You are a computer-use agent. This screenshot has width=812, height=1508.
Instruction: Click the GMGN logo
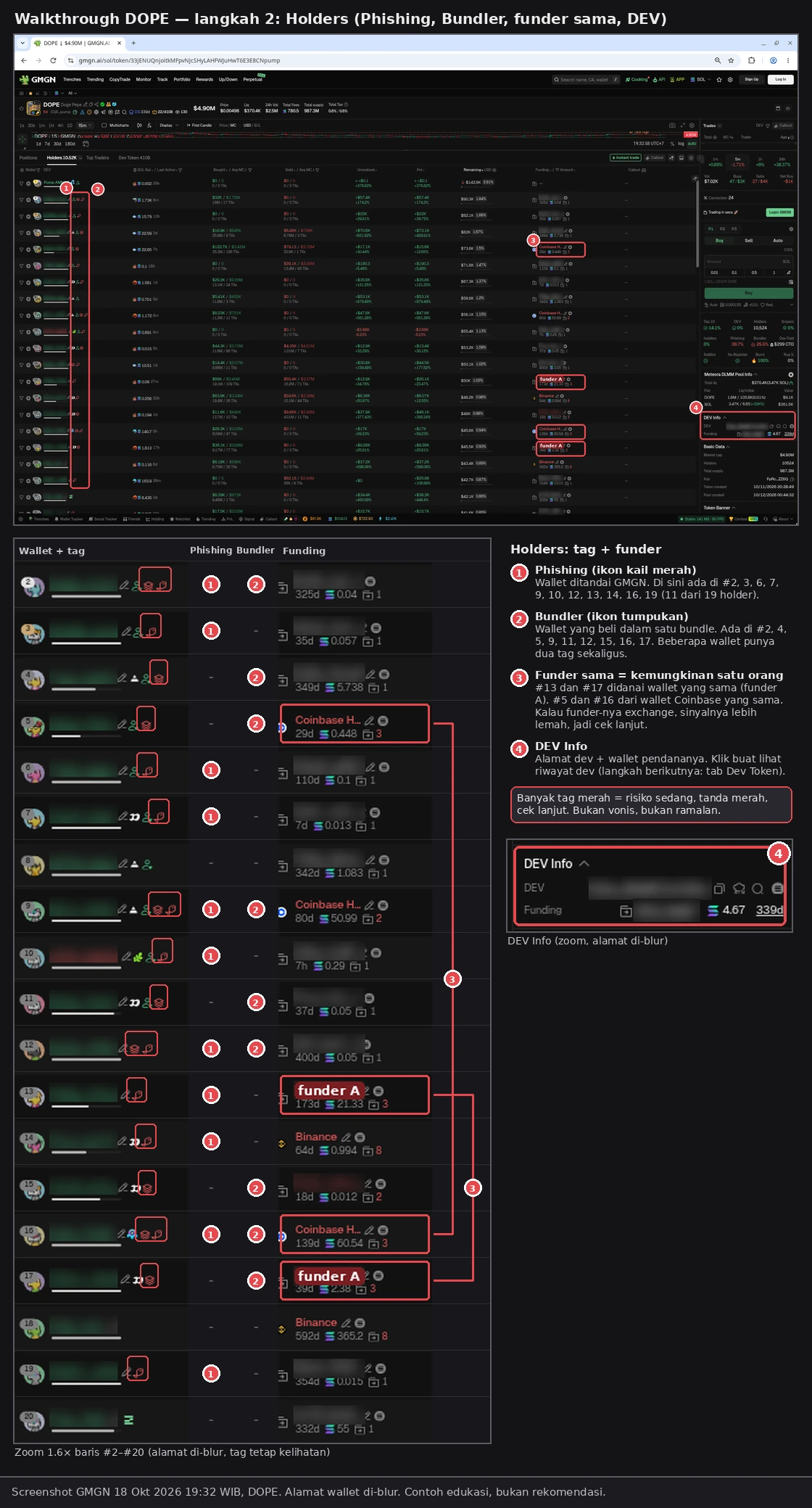pyautogui.click(x=38, y=80)
